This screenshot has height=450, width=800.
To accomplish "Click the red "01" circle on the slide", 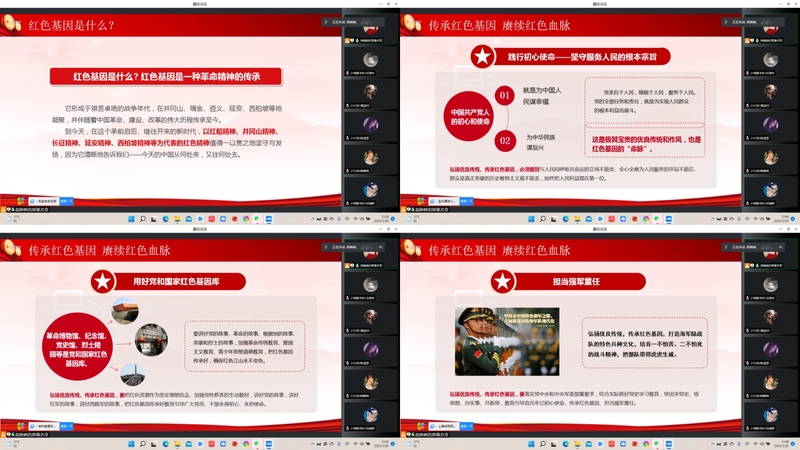I will pos(504,95).
